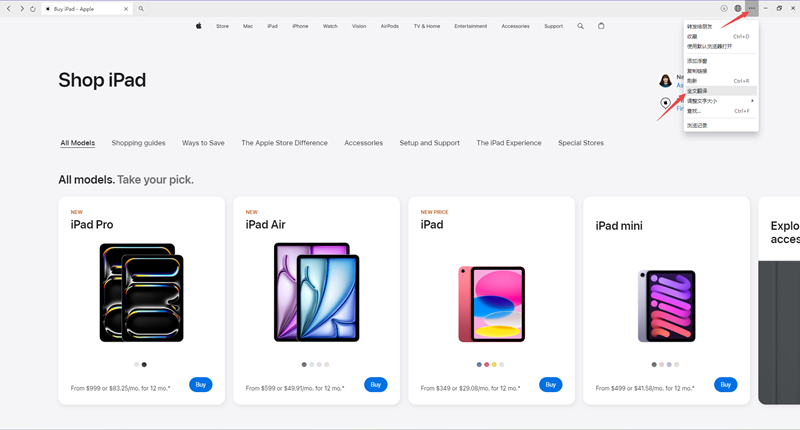Click the download icon in browser toolbar
800x430 pixels.
pyautogui.click(x=724, y=8)
